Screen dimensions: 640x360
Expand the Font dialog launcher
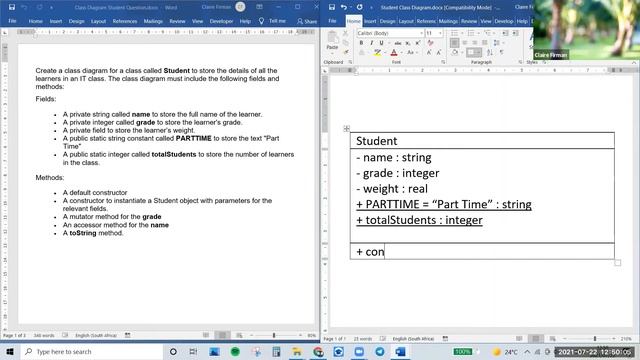pyautogui.click(x=443, y=62)
